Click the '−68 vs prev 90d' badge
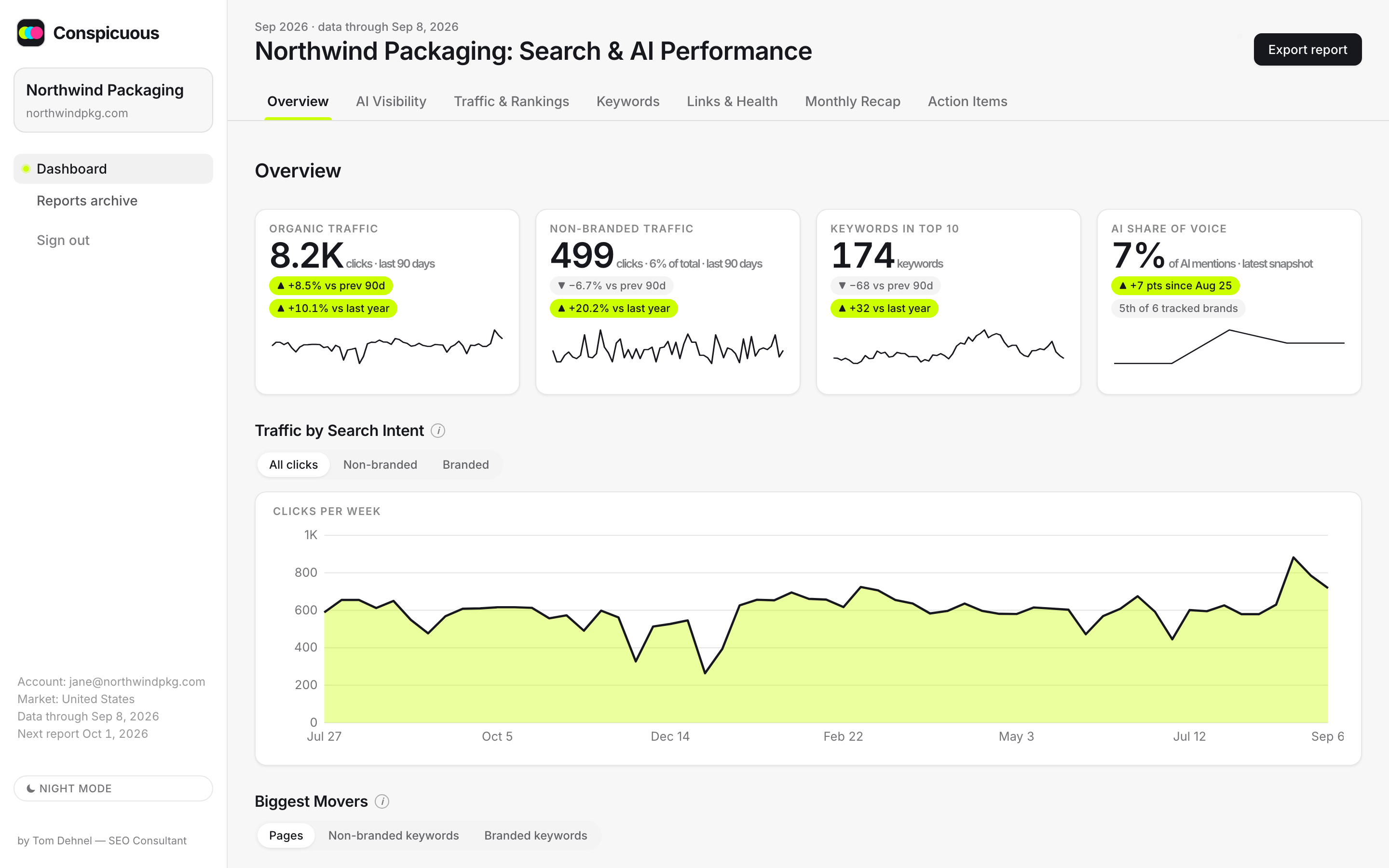The height and width of the screenshot is (868, 1389). [x=885, y=285]
